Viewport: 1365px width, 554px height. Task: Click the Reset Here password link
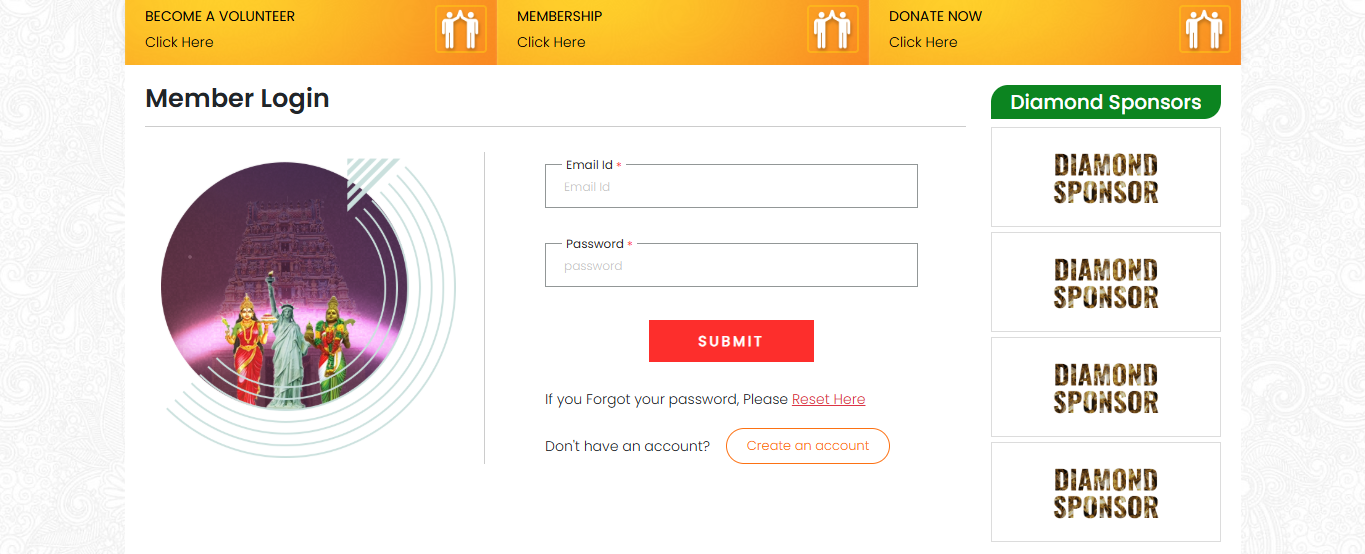(828, 399)
